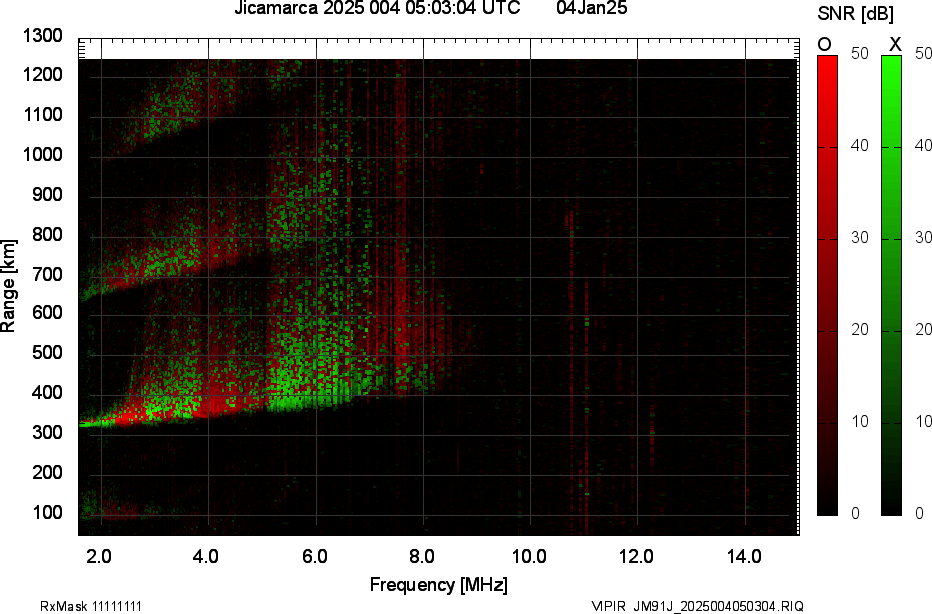Click the green X-mode SNR color bar

pos(891,285)
